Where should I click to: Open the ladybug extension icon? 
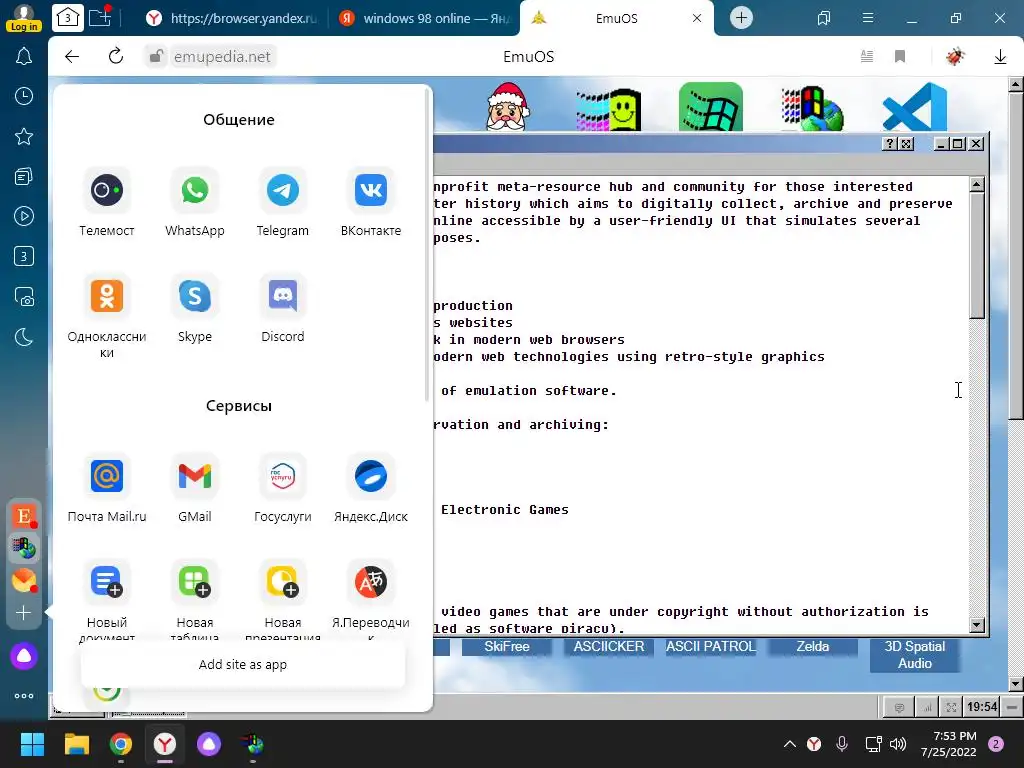point(955,57)
